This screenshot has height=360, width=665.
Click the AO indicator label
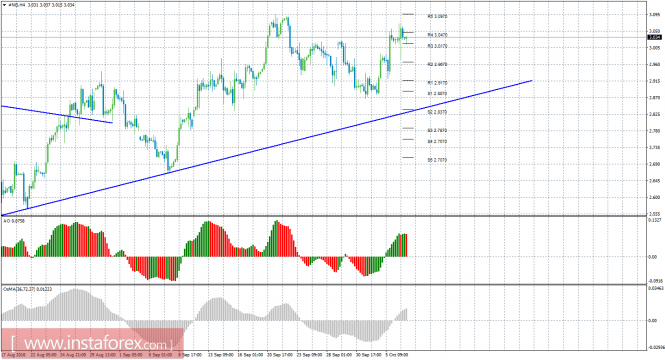pyautogui.click(x=14, y=221)
